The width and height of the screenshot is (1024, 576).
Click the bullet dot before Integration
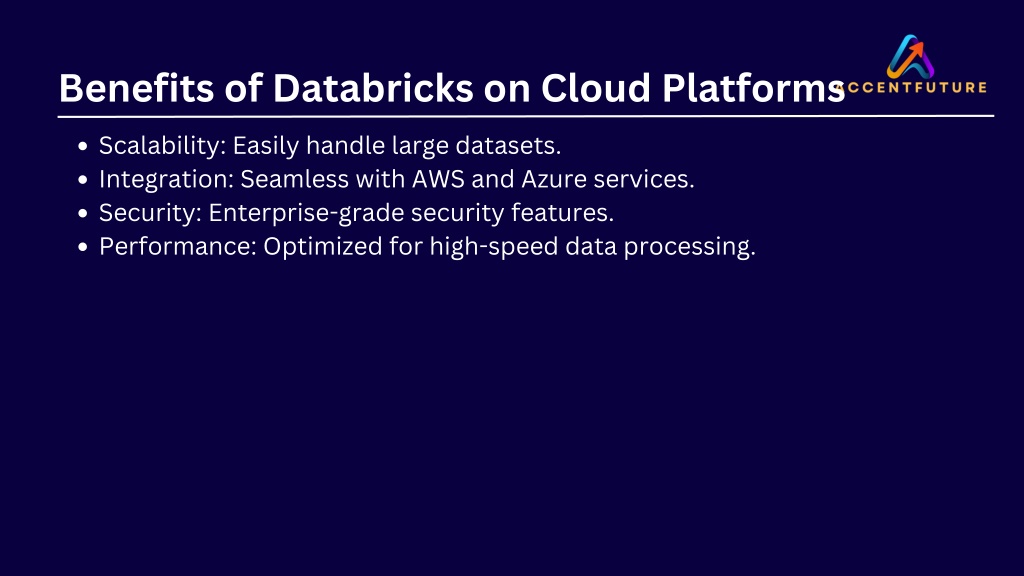pos(82,180)
